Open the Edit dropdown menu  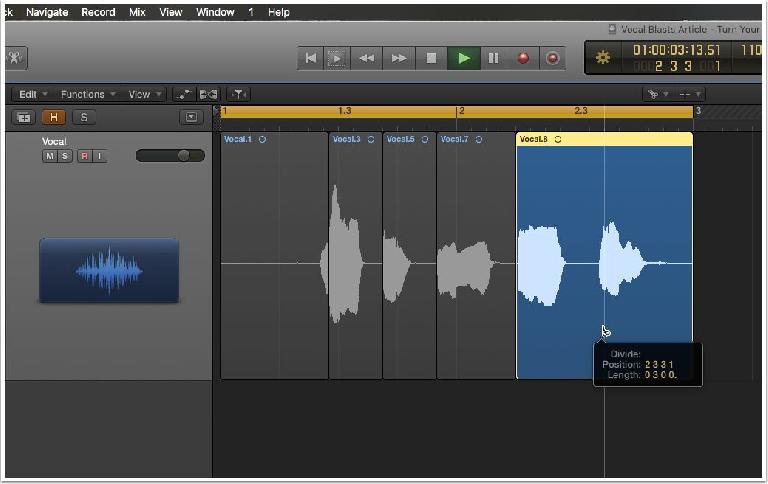(x=33, y=94)
